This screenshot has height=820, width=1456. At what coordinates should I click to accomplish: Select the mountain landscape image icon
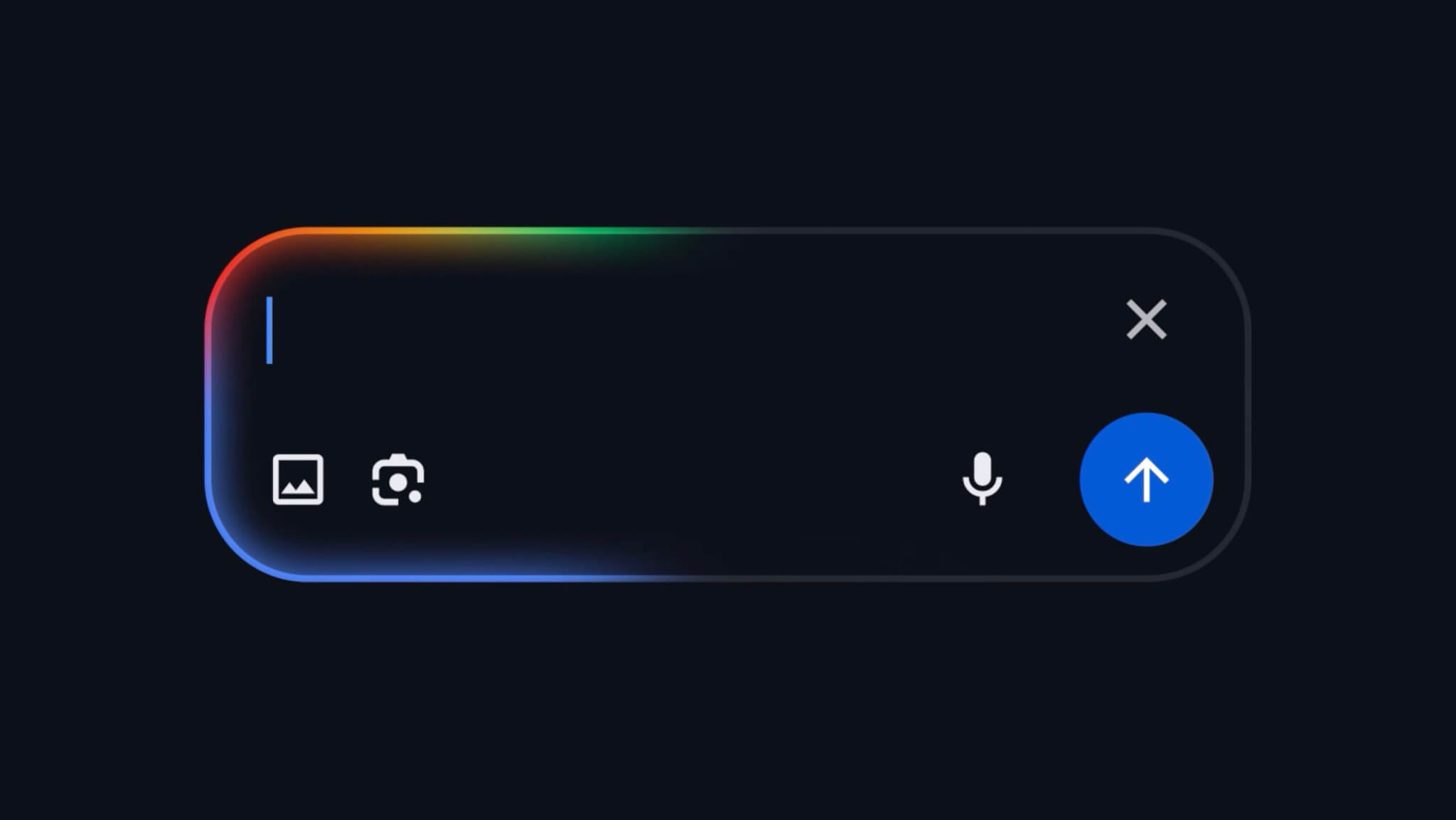click(x=298, y=479)
